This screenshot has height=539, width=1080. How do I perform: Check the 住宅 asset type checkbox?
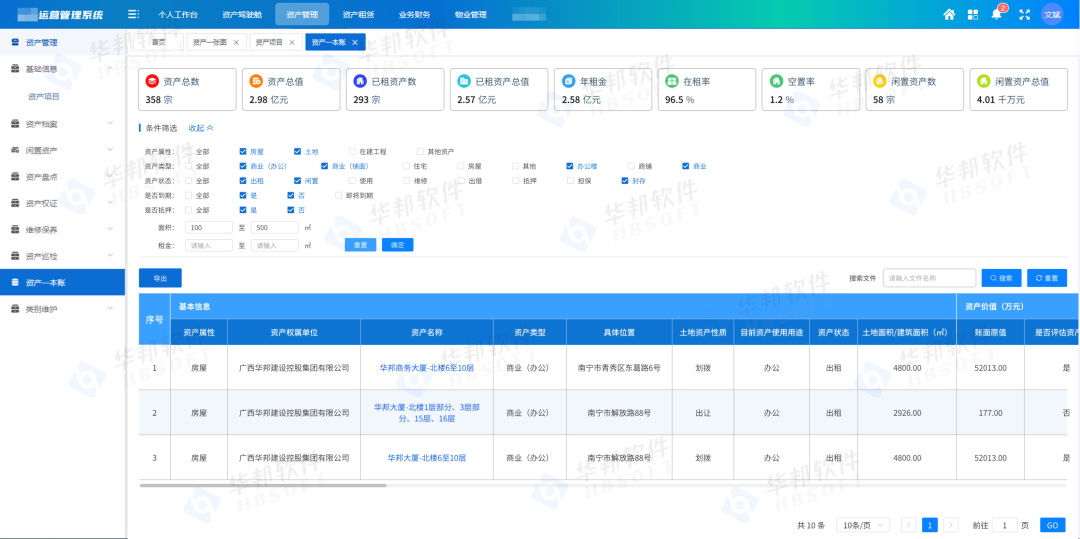(406, 166)
